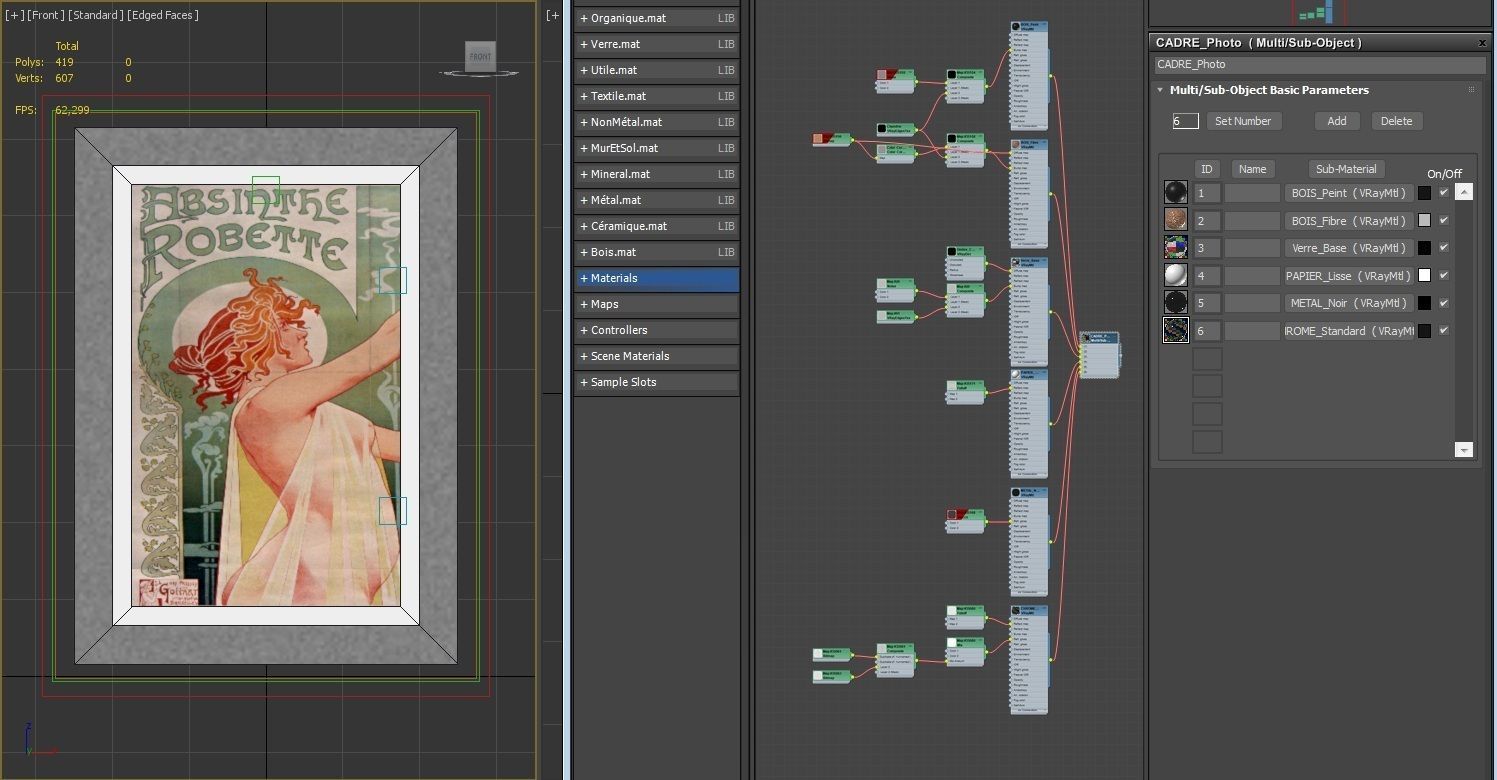
Task: Click the Sub-Material column header button
Action: pos(1346,169)
